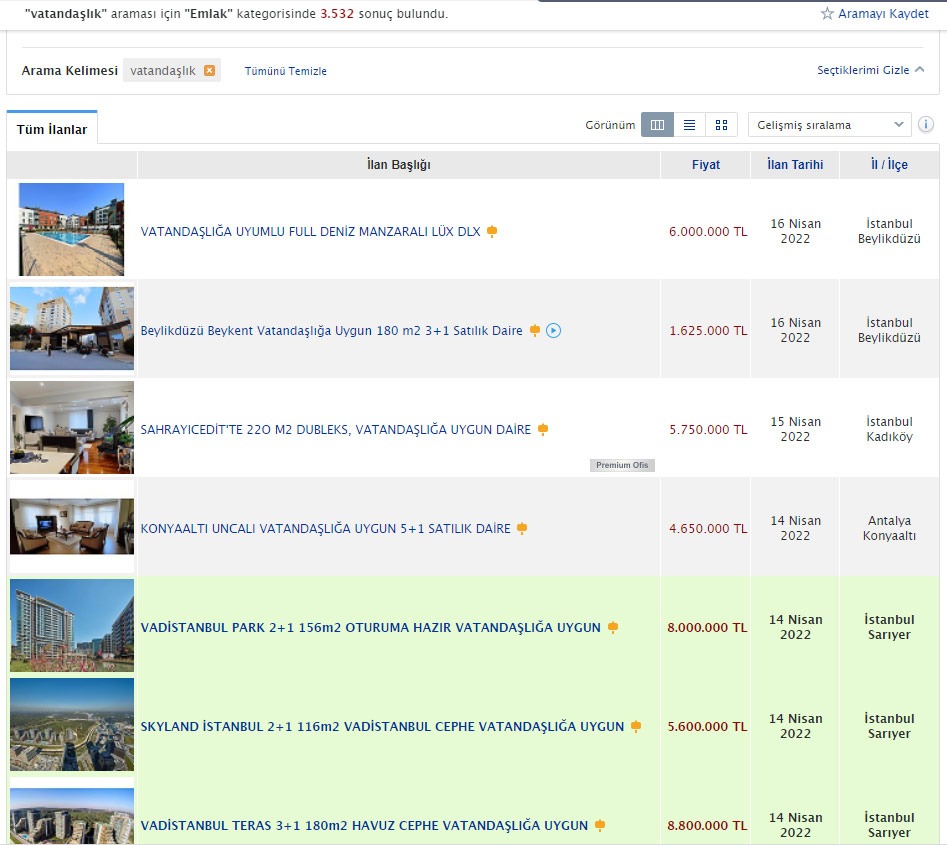
Task: Click orange pin beside SKYLAND İSTANBUL listing
Action: [x=635, y=727]
